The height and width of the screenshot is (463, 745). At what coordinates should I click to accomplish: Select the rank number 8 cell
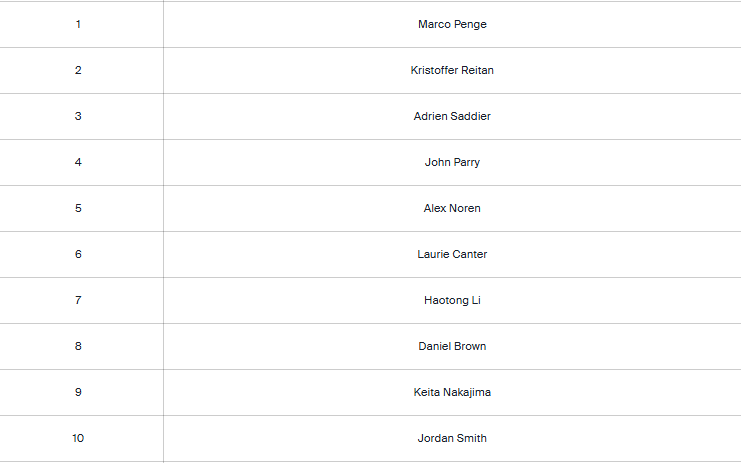[x=78, y=346]
